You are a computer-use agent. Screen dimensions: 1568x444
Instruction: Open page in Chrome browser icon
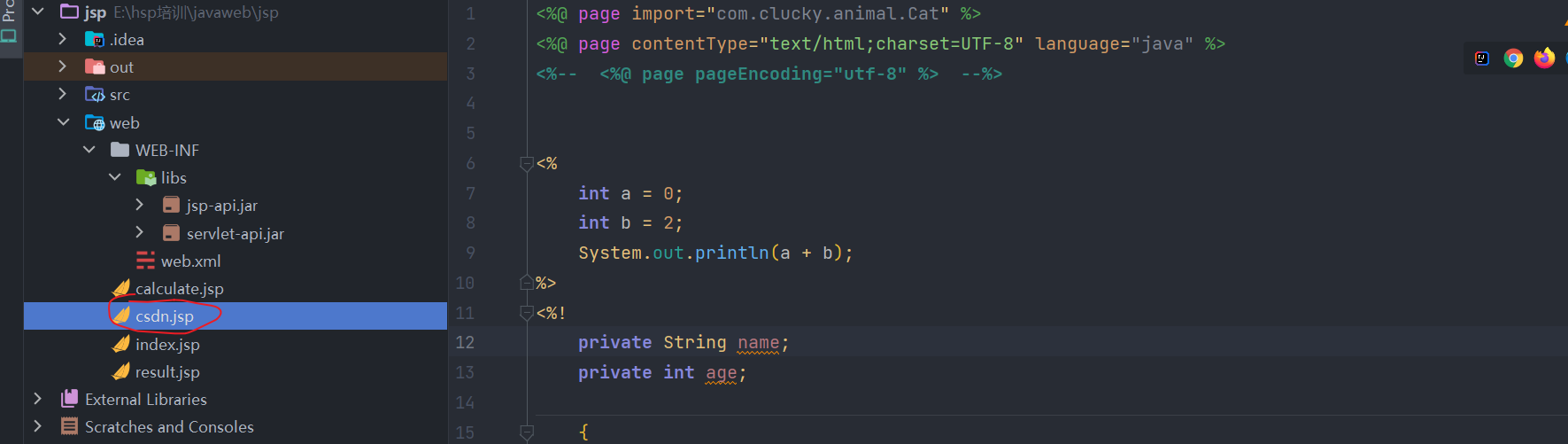click(1513, 58)
